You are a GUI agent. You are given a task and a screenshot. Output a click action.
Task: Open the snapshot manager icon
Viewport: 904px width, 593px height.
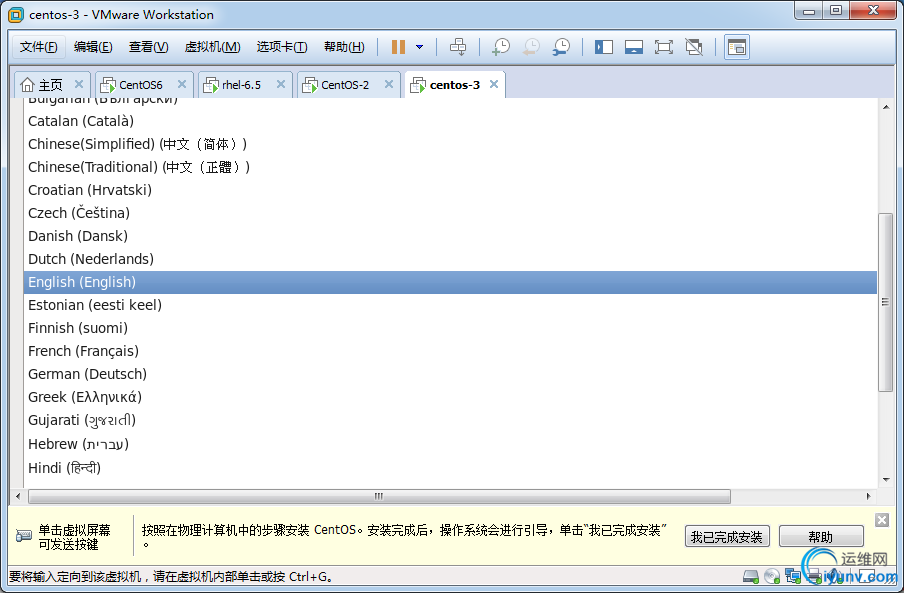[x=561, y=47]
